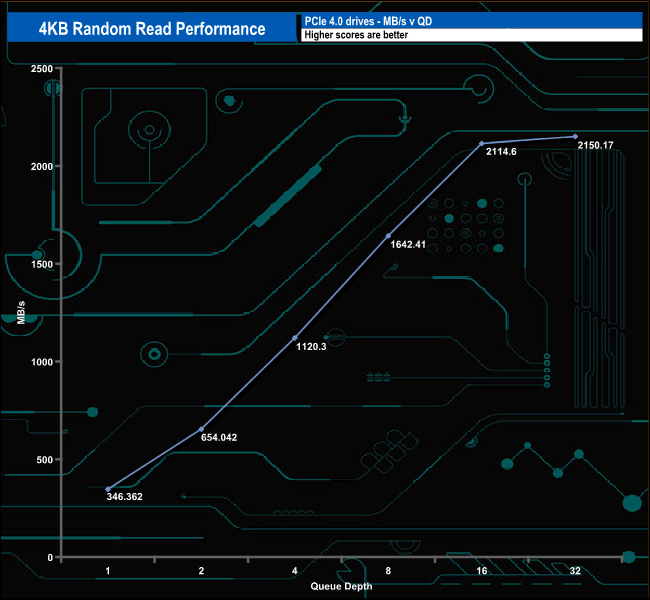Click the final data point marker at queue depth 32

575,136
